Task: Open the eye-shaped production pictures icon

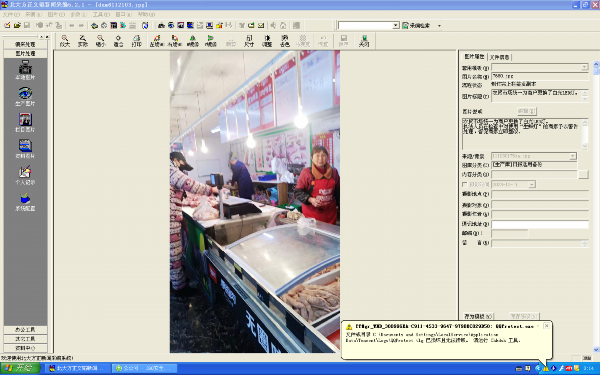Action: tap(25, 96)
